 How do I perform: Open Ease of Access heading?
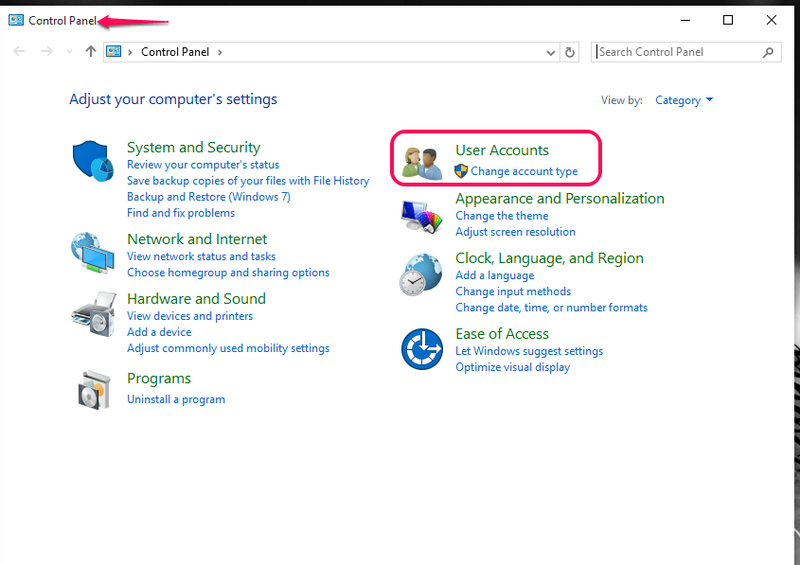pos(502,334)
